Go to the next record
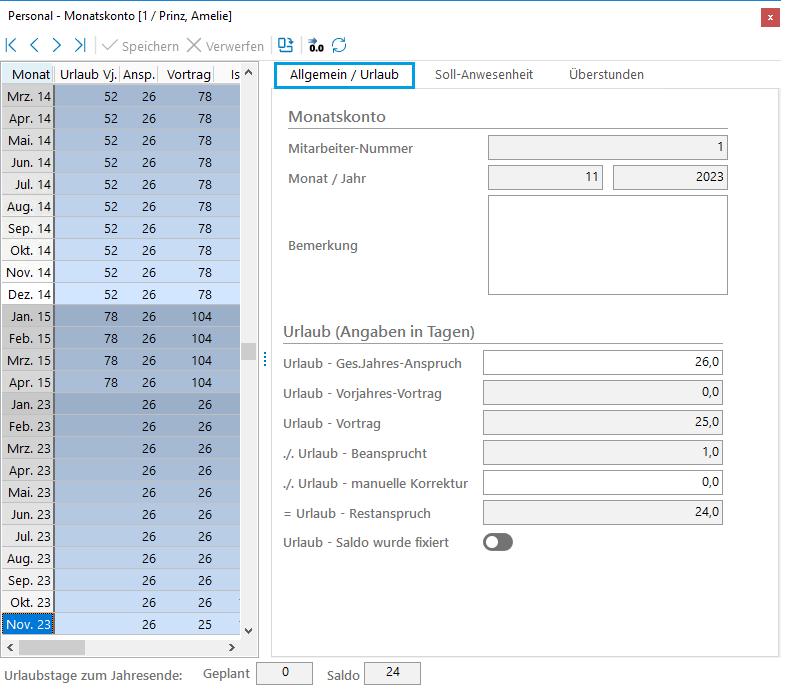This screenshot has width=786, height=688. coord(57,45)
